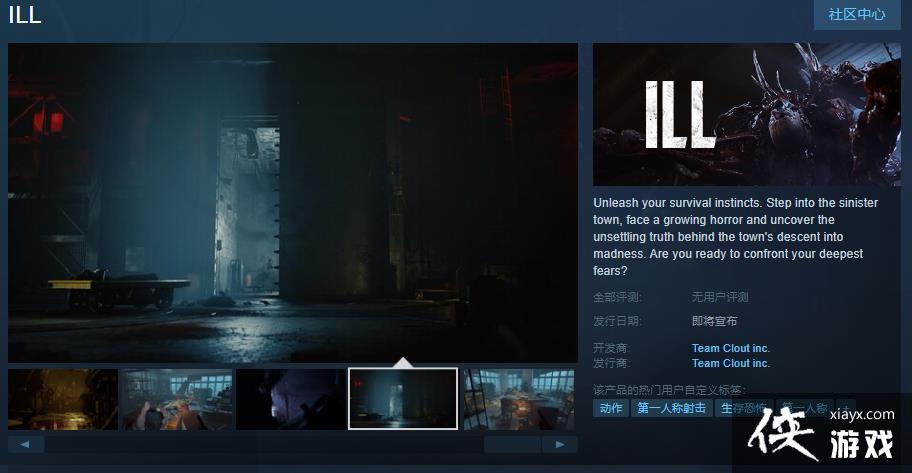This screenshot has height=473, width=912.
Task: Select the dark purple silhouette thumbnail
Action: point(291,399)
